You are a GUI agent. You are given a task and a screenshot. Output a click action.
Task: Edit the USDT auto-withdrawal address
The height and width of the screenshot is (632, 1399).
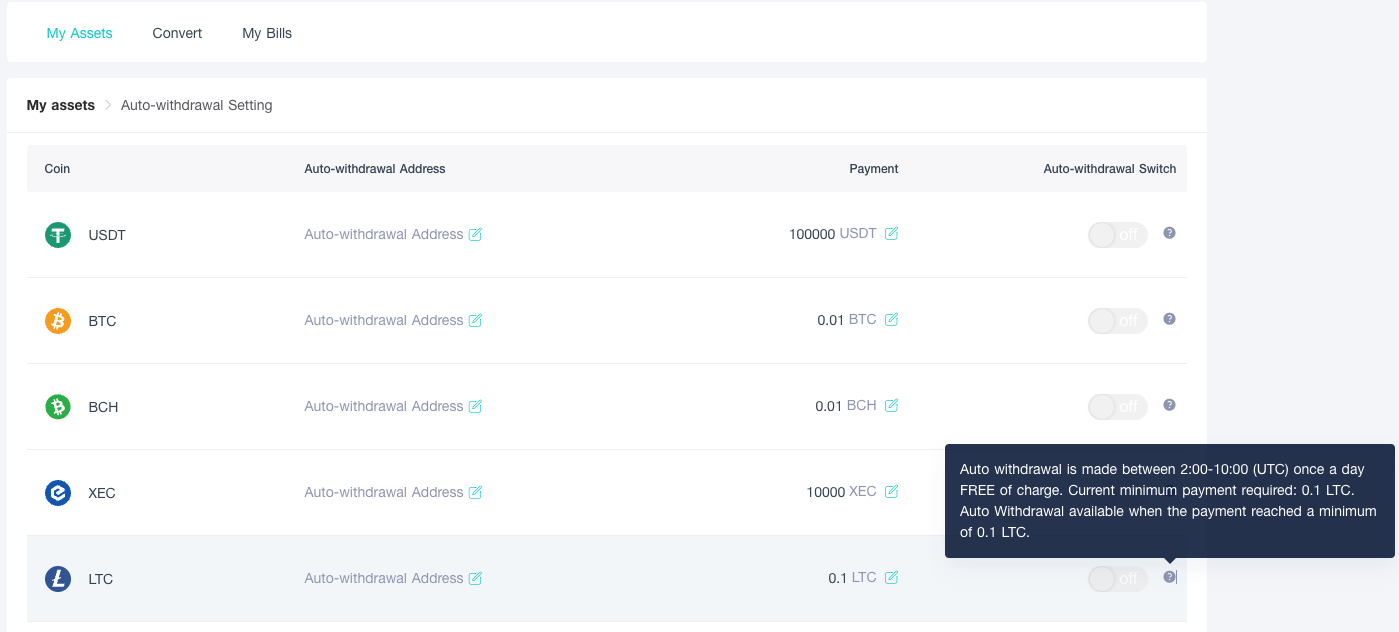(475, 235)
